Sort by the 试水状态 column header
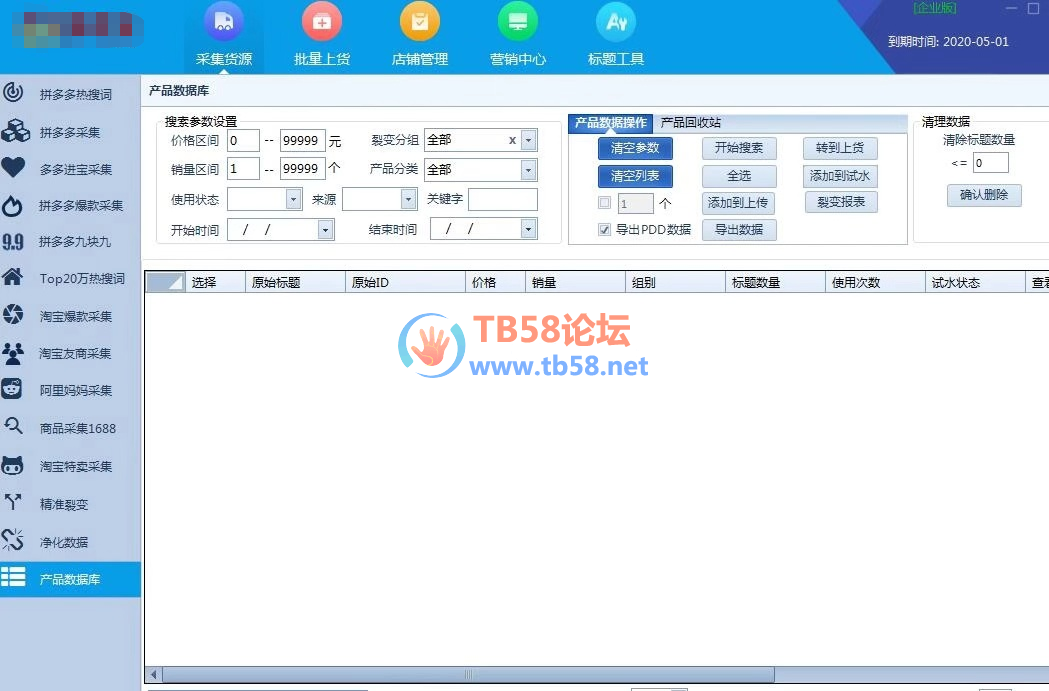The height and width of the screenshot is (691, 1049). (975, 282)
